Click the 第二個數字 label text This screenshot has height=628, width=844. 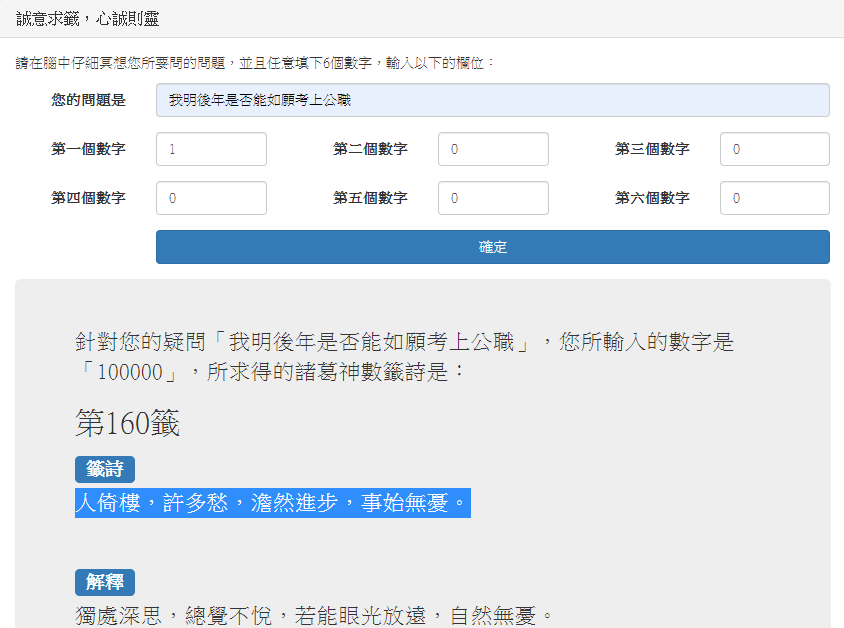tap(370, 149)
